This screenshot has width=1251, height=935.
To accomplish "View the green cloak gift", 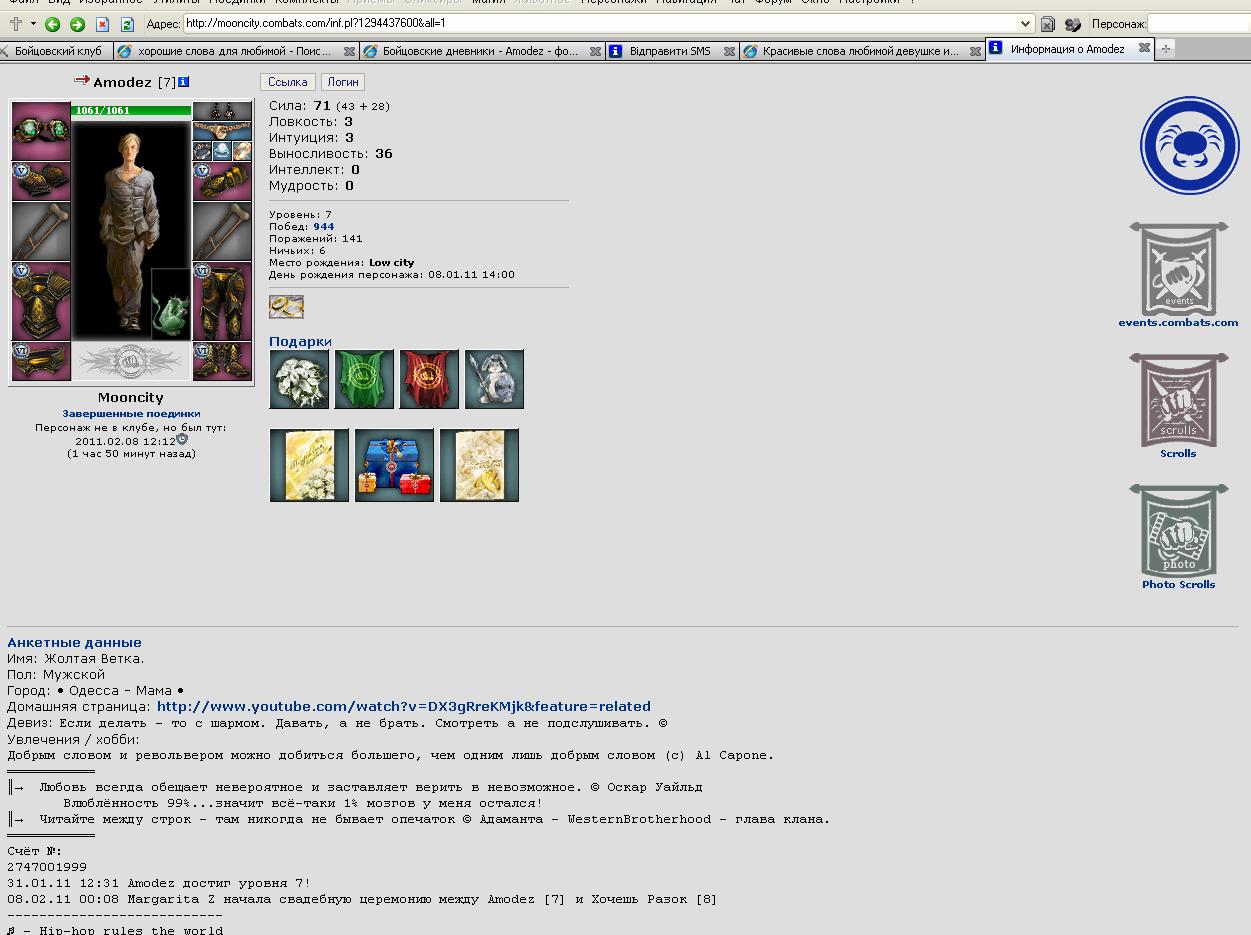I will 364,379.
